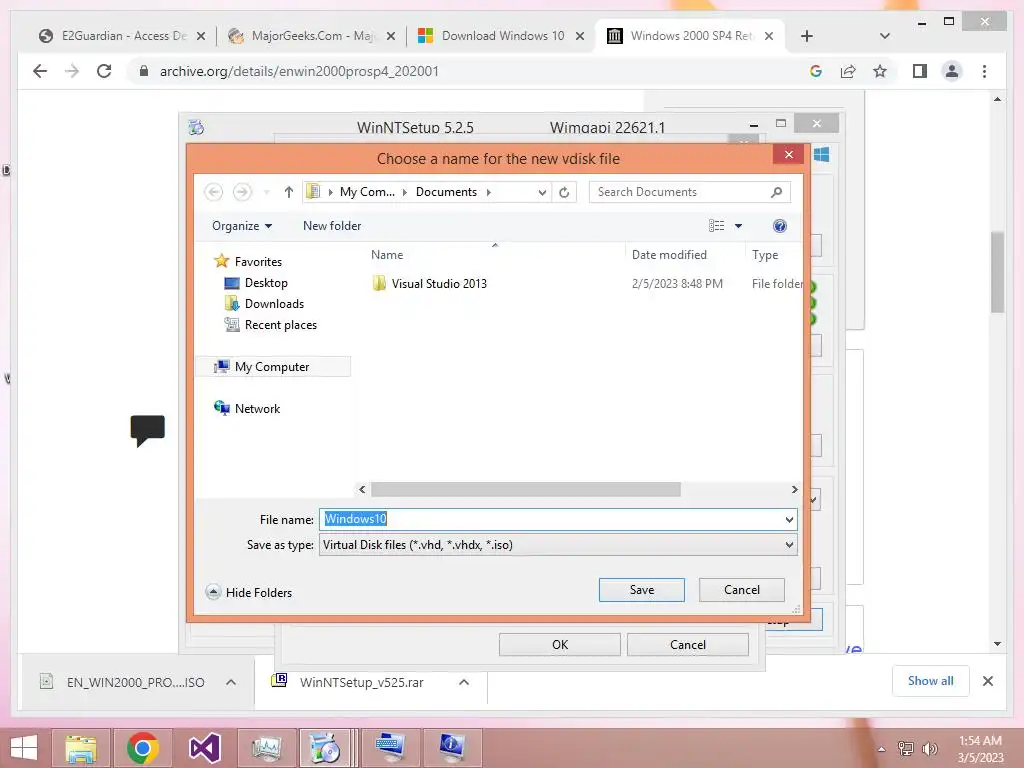Close the downloads bar
Viewport: 1024px width, 768px height.
coord(987,681)
